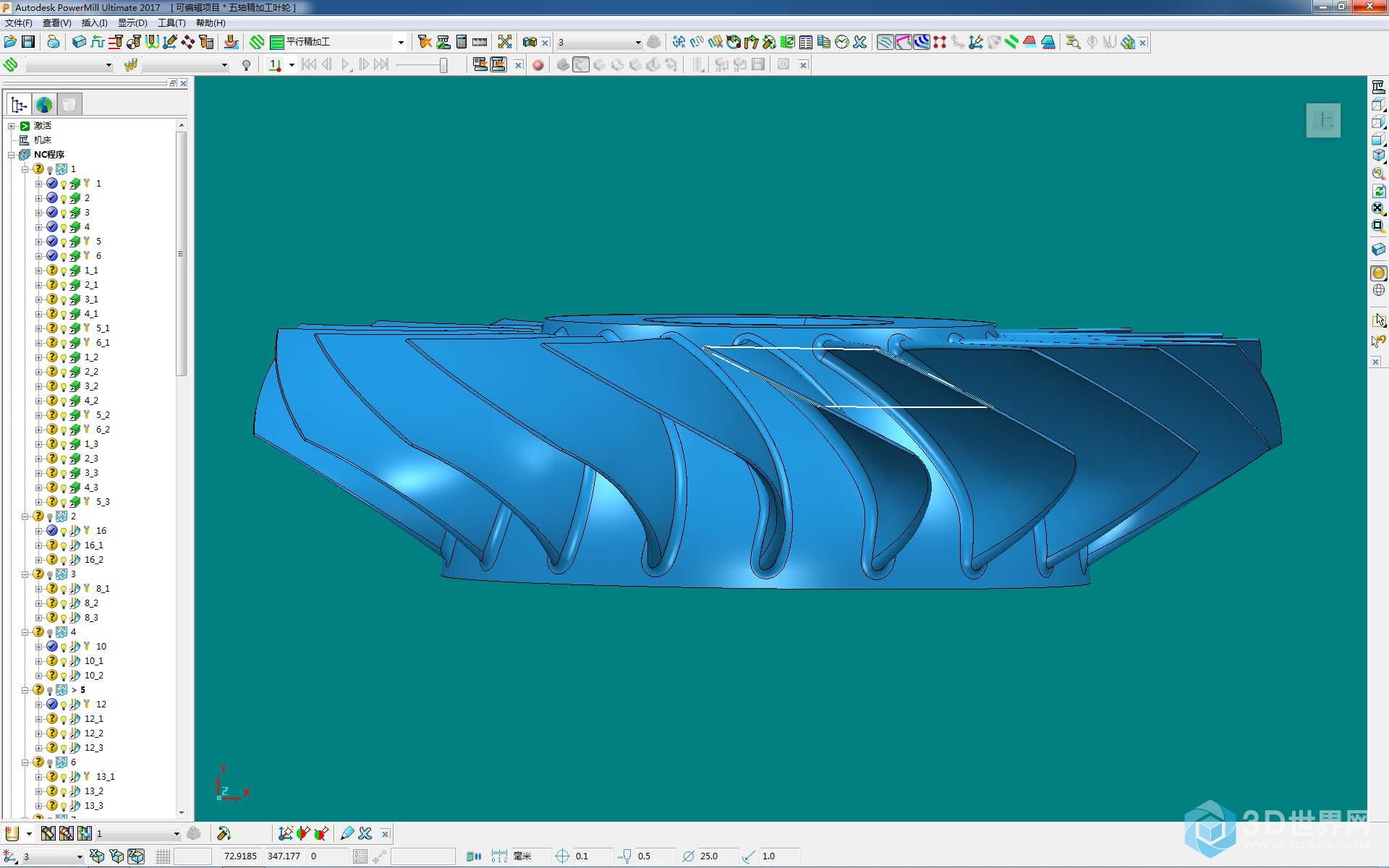Open the 查看(V) menu
The width and height of the screenshot is (1389, 868).
point(57,22)
